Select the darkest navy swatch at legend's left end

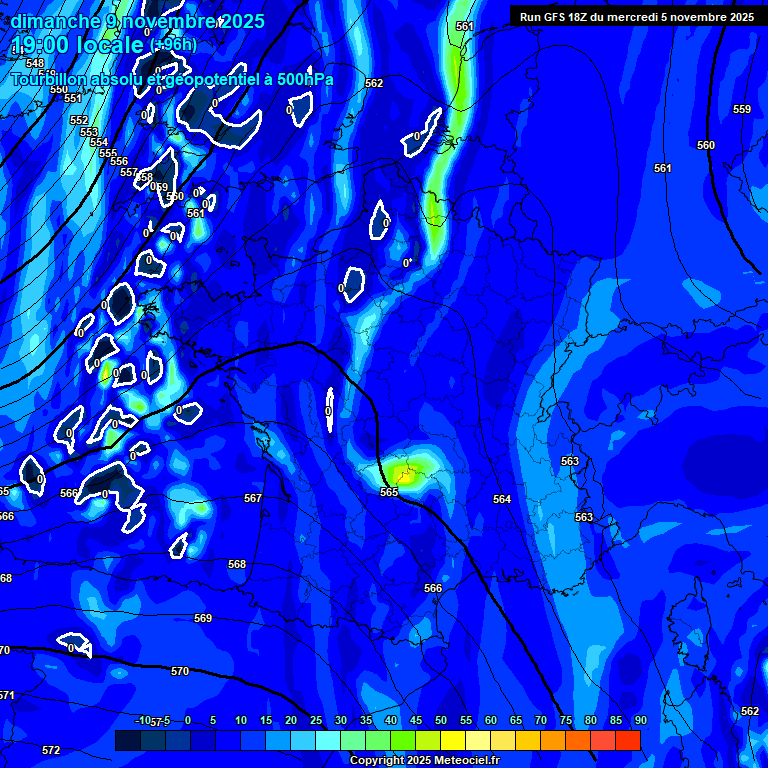point(127,740)
